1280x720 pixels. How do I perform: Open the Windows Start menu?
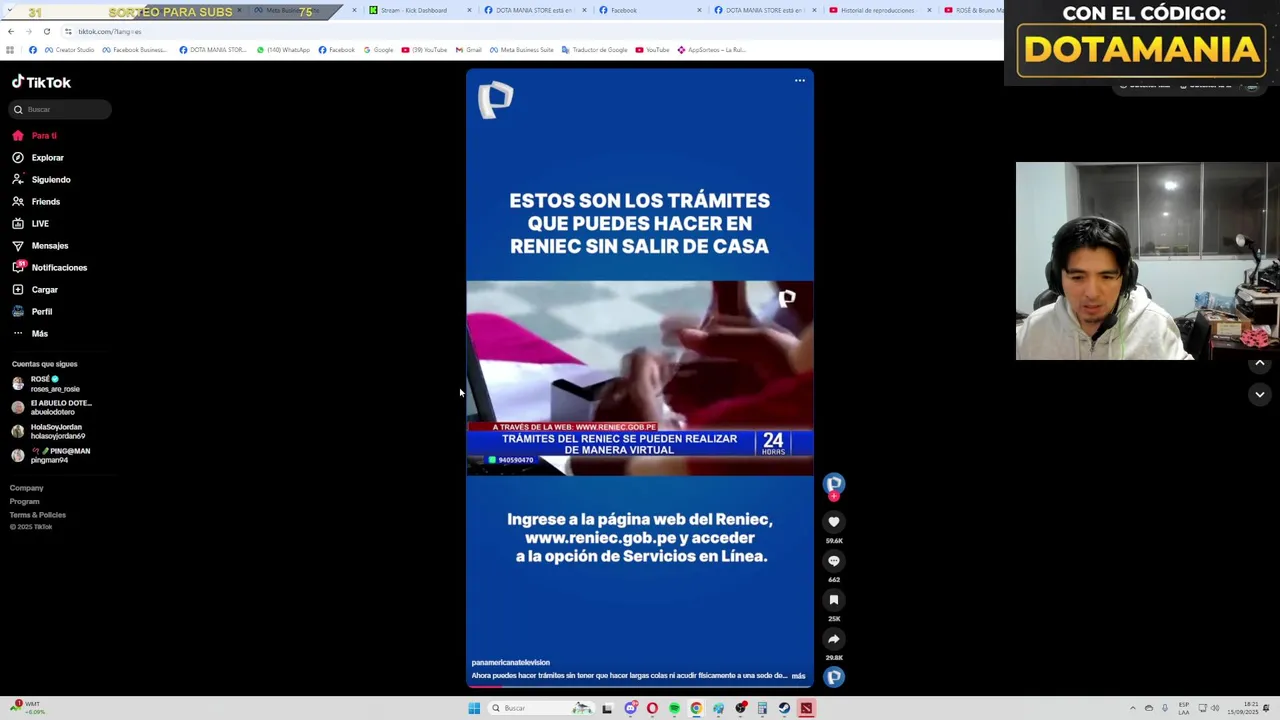(474, 708)
